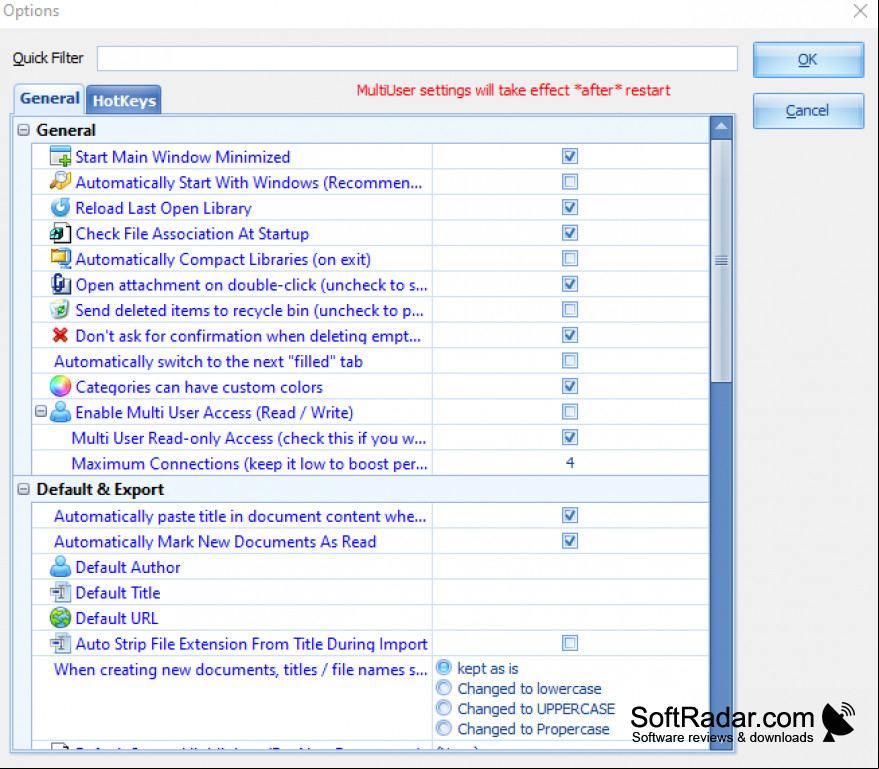Enable Multi User Access checkbox
The image size is (879, 769).
570,412
